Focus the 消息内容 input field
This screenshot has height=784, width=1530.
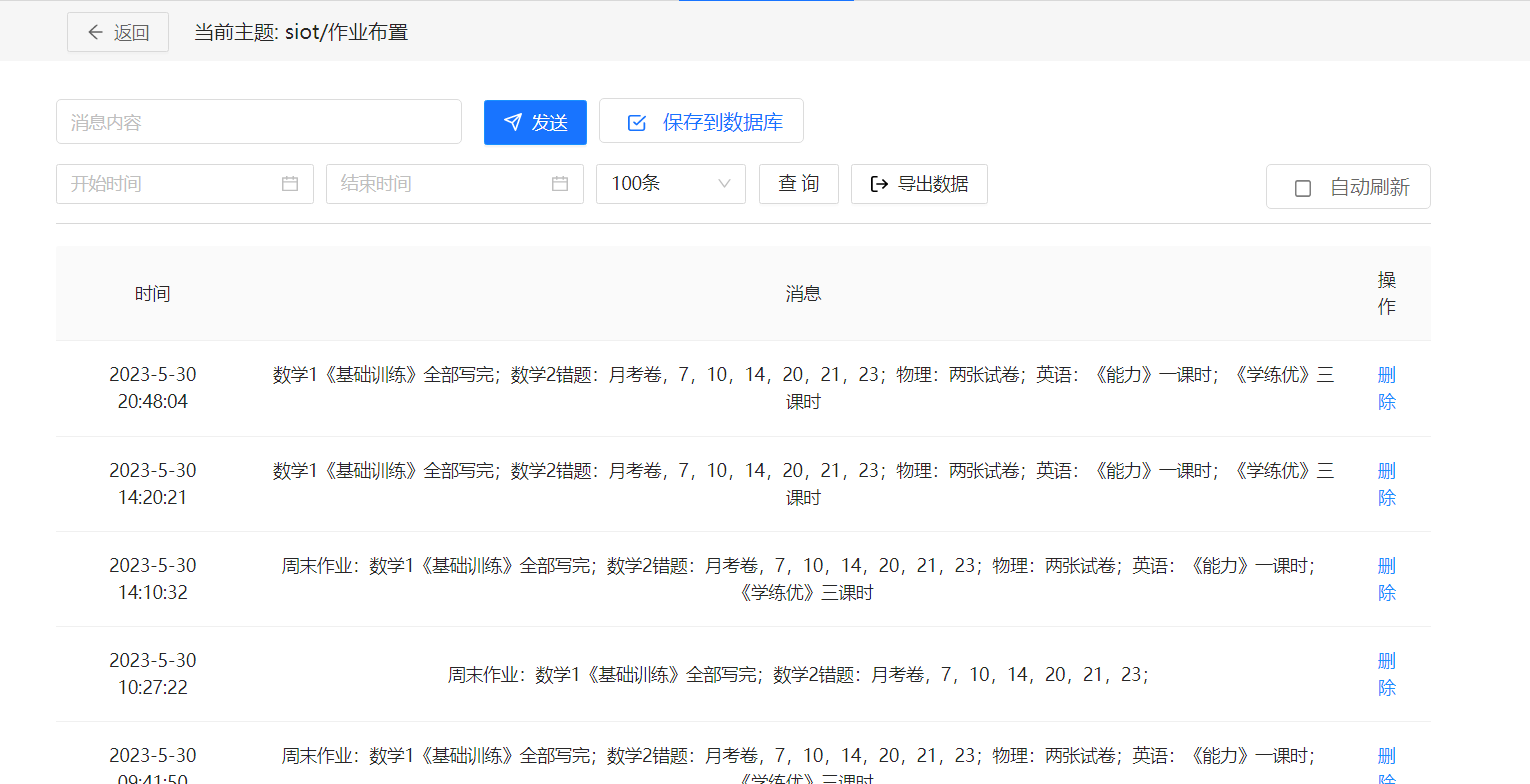[x=259, y=122]
